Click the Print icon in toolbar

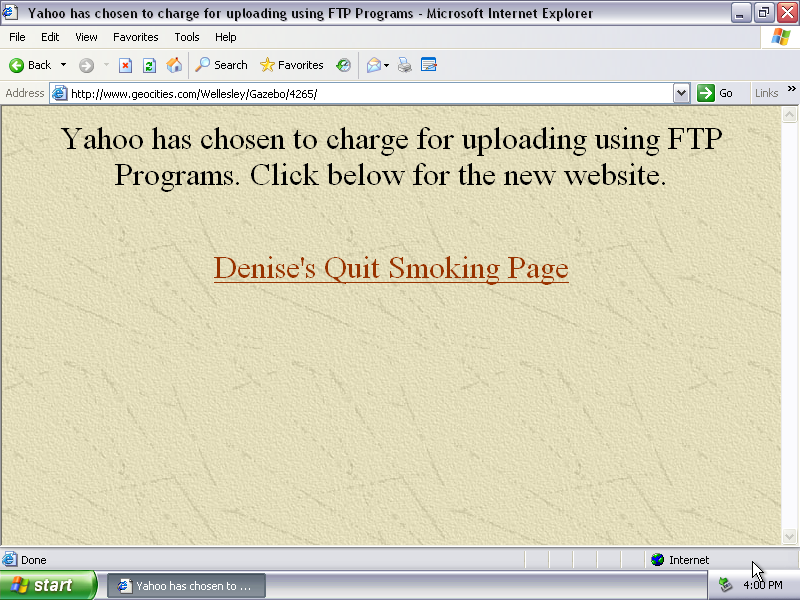click(405, 65)
